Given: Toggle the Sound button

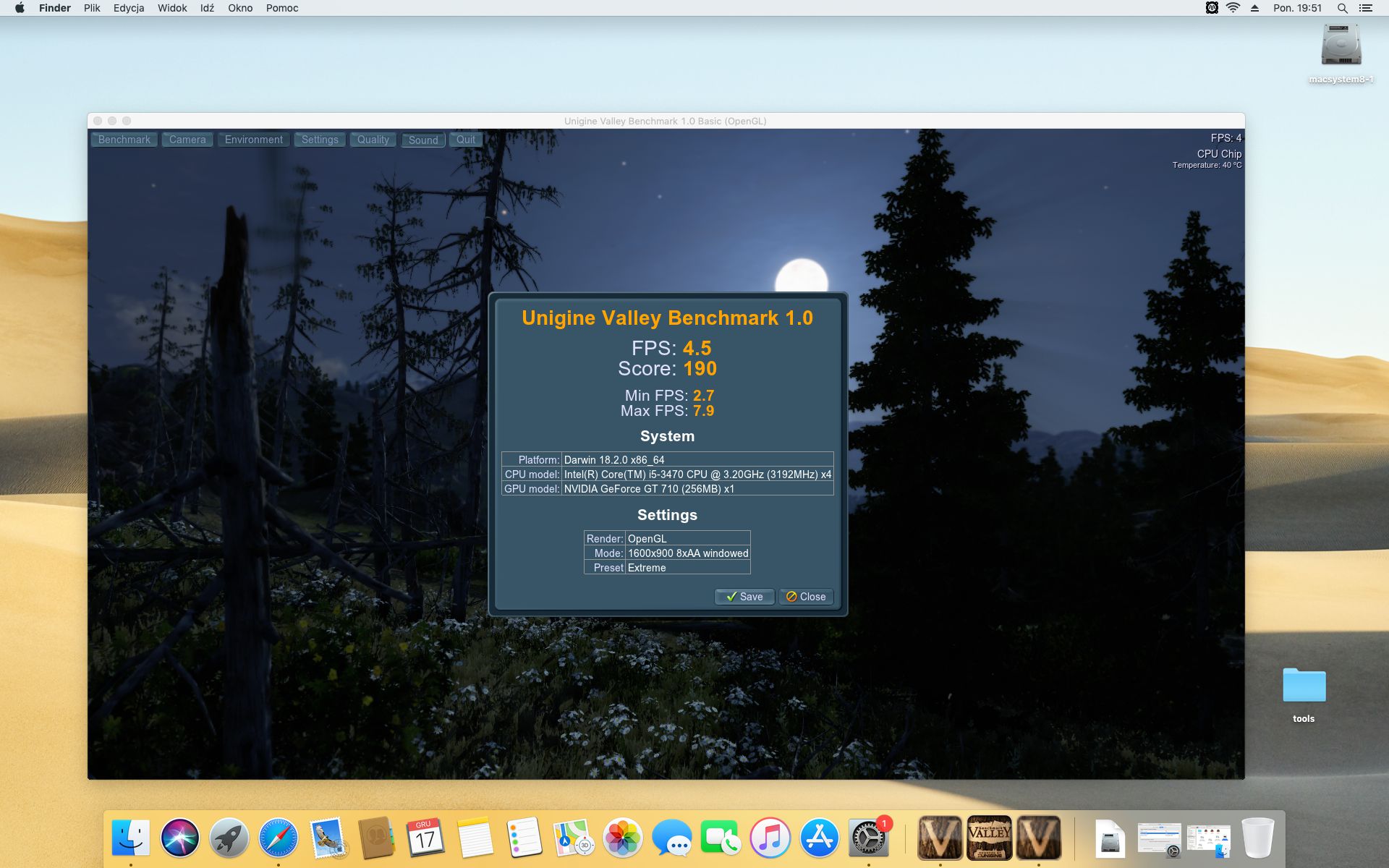Looking at the screenshot, I should pos(423,140).
